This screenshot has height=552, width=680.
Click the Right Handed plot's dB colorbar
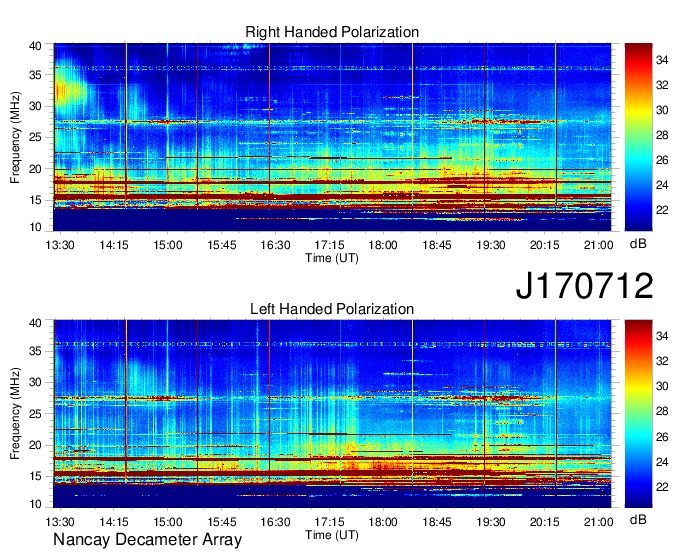tap(638, 137)
